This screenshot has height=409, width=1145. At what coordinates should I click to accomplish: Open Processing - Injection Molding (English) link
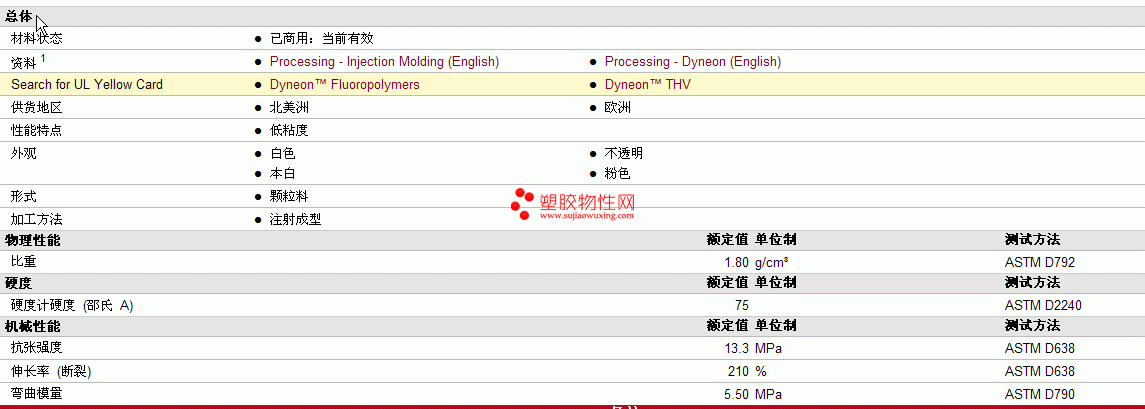(x=384, y=62)
